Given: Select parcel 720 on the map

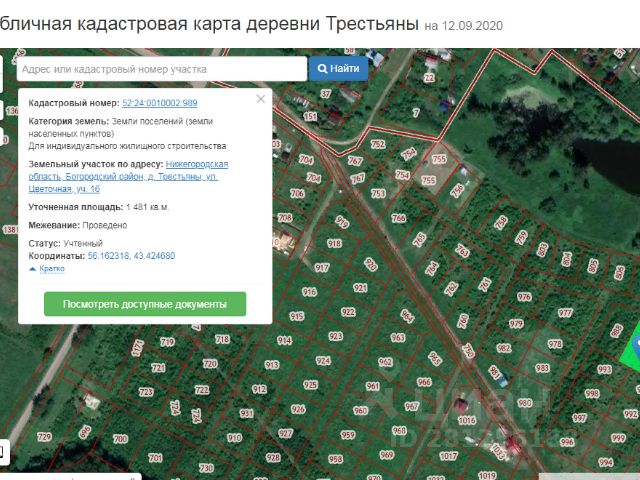Looking at the screenshot, I should tap(210, 363).
